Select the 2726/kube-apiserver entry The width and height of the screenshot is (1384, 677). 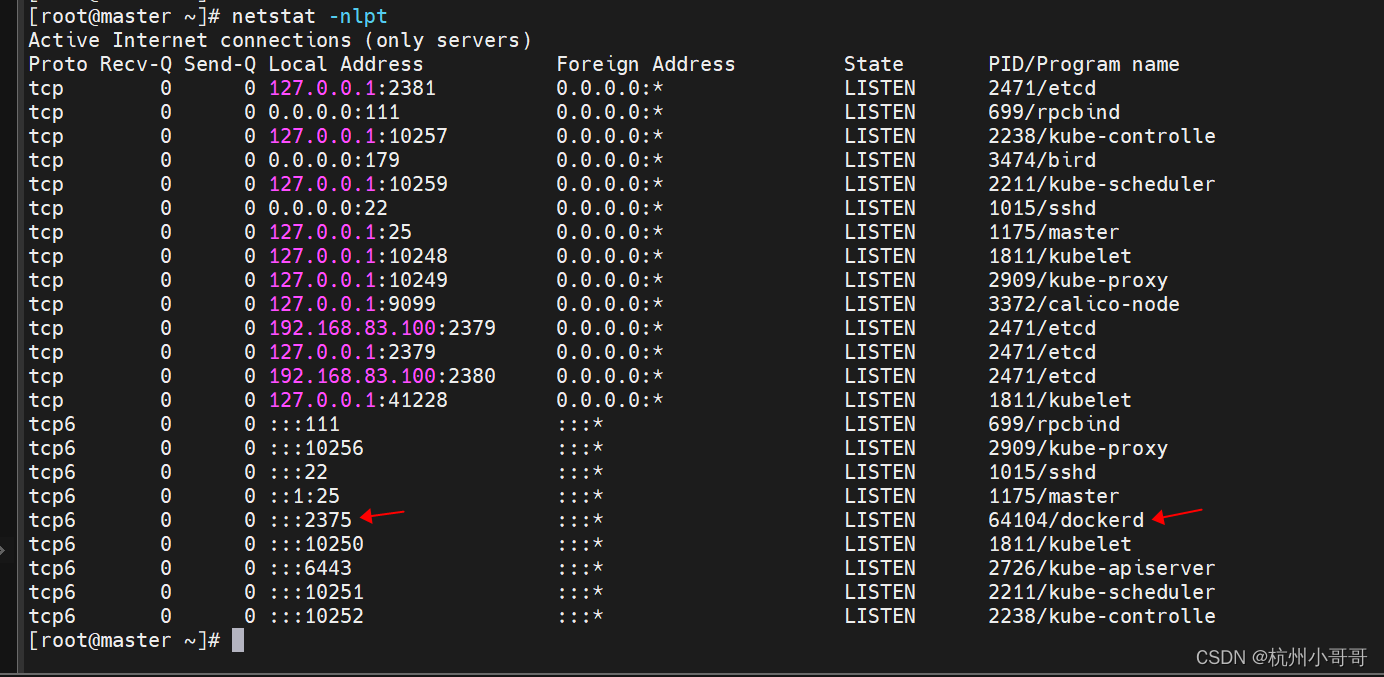[x=1101, y=568]
